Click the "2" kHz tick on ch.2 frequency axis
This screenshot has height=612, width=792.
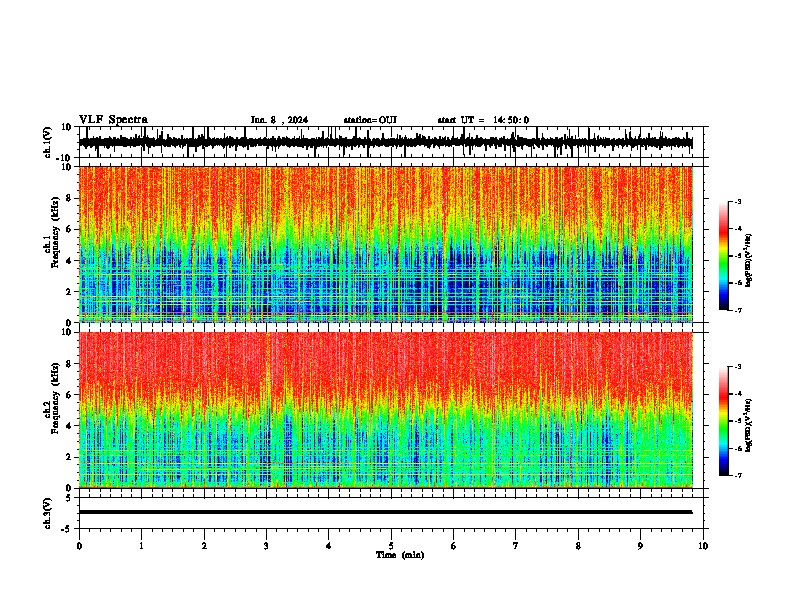69,457
